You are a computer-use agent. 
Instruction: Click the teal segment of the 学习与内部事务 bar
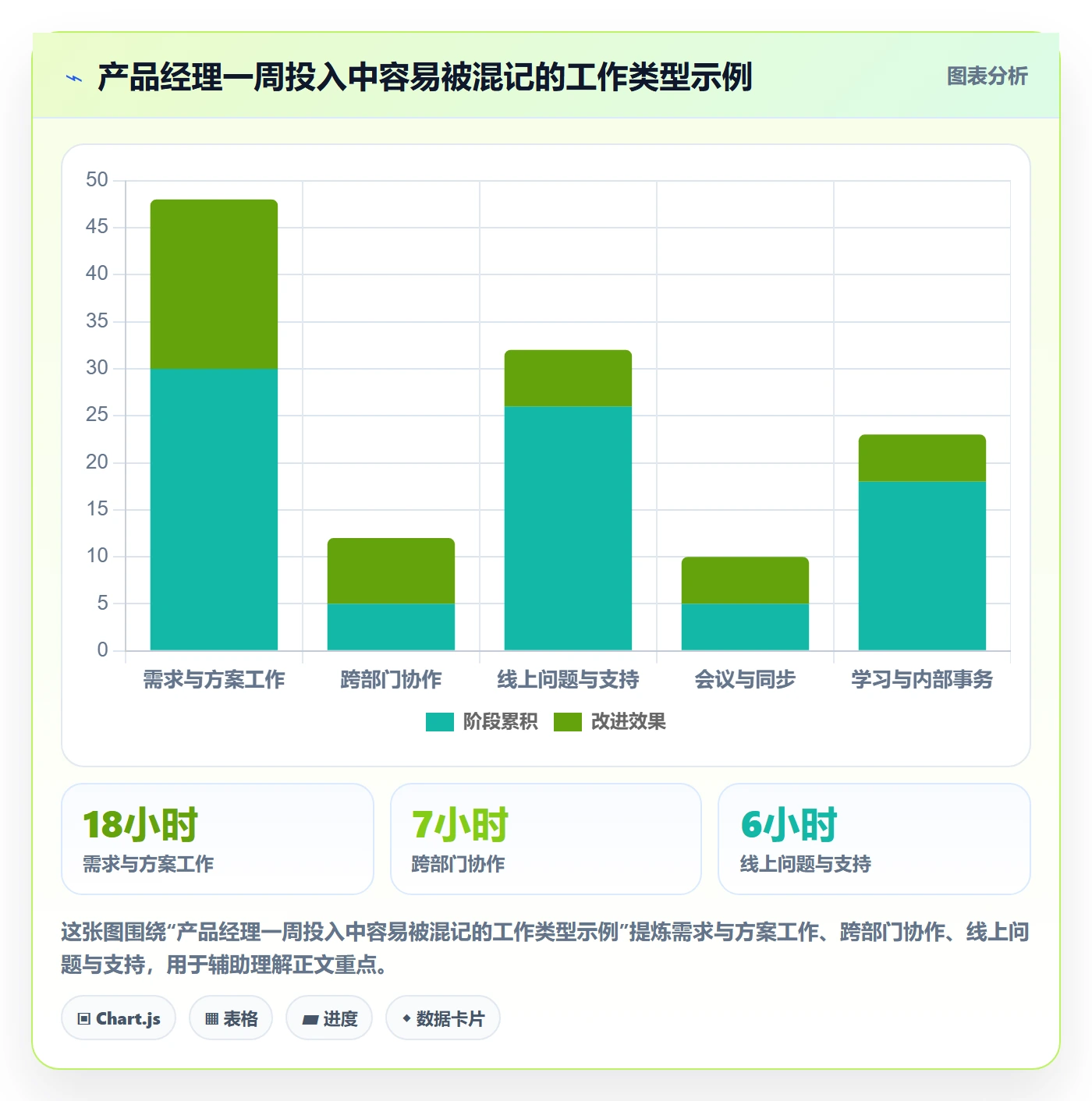click(922, 565)
